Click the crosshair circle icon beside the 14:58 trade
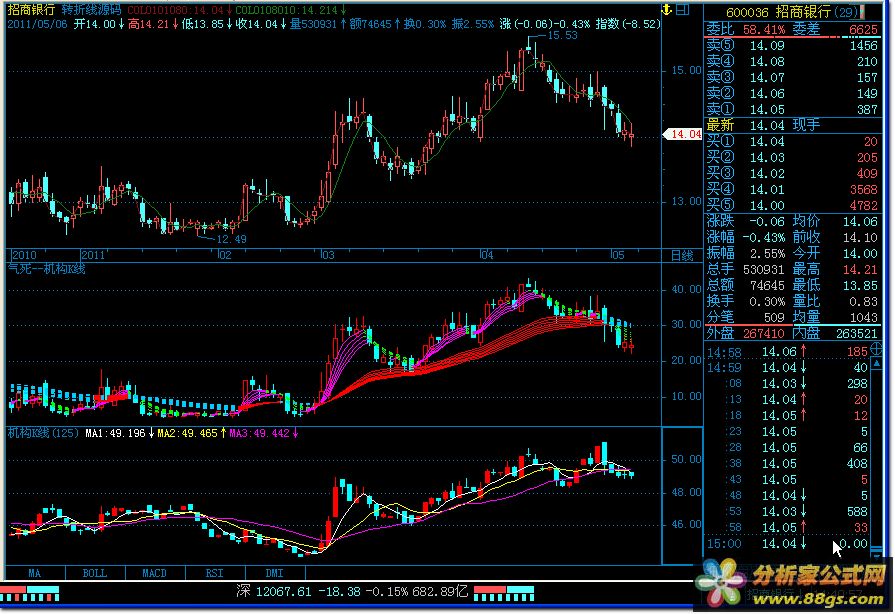 [877, 349]
